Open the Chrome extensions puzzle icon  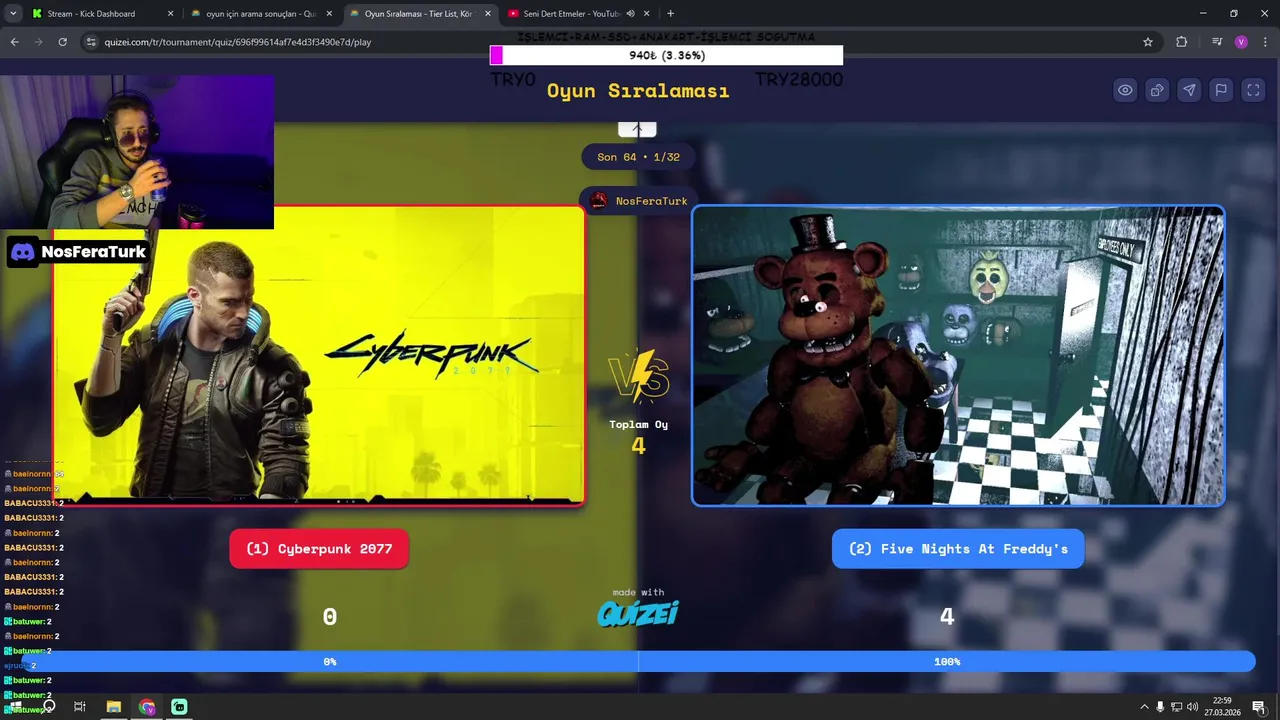(x=1182, y=42)
